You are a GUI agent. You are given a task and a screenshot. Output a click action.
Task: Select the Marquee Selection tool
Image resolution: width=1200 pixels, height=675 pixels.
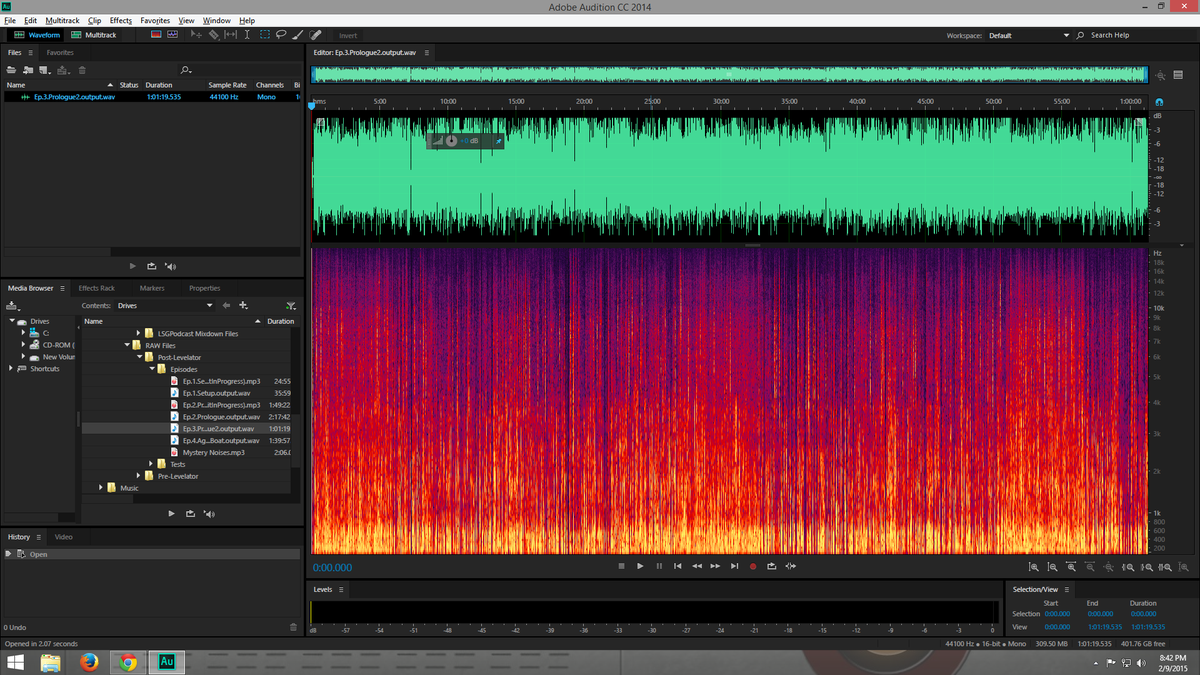[x=266, y=34]
